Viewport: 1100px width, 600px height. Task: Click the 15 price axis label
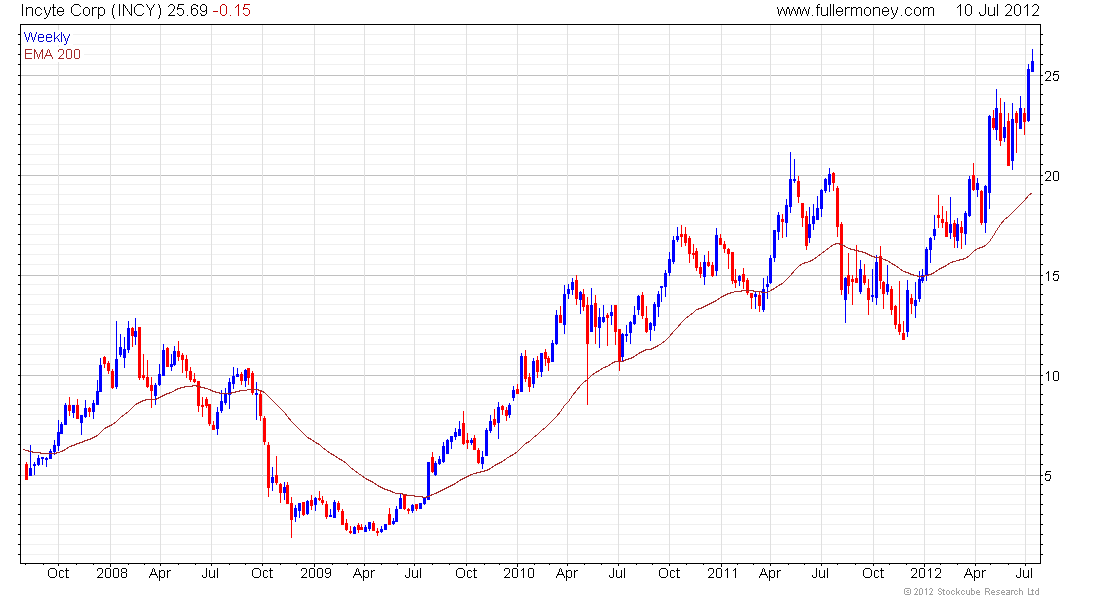1052,276
